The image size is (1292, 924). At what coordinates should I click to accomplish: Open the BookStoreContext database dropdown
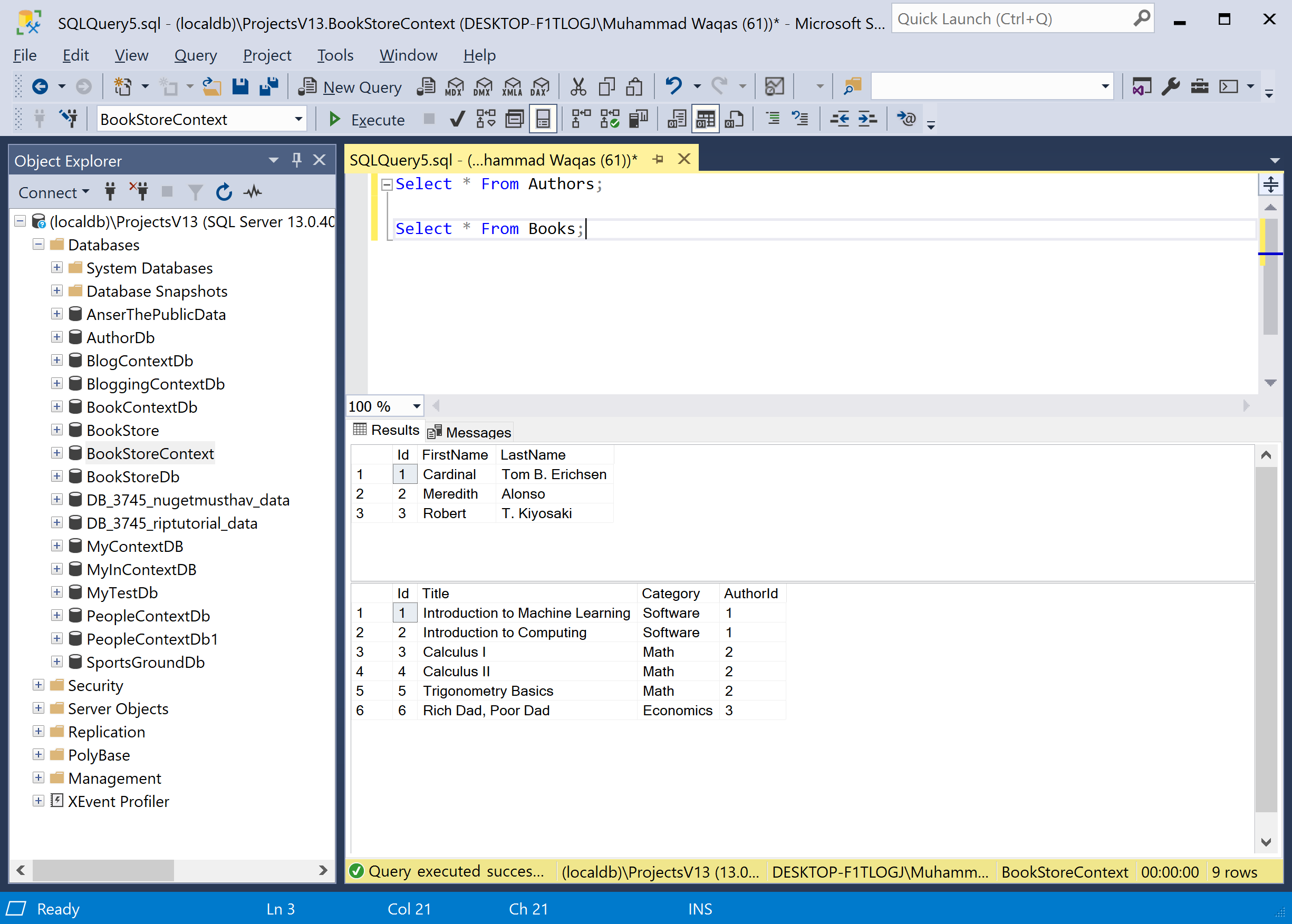click(x=298, y=120)
